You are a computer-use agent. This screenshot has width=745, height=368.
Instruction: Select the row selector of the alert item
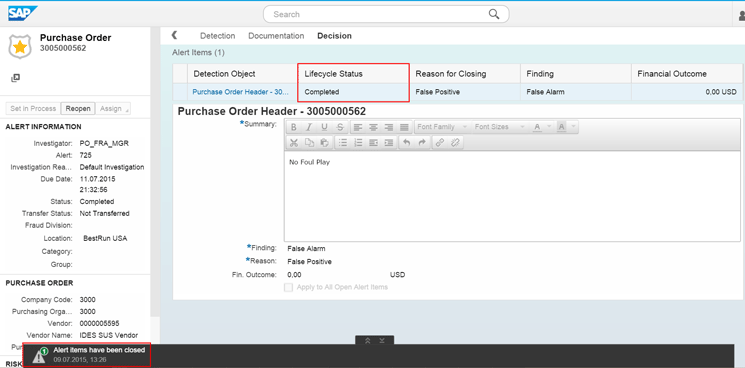click(x=180, y=92)
